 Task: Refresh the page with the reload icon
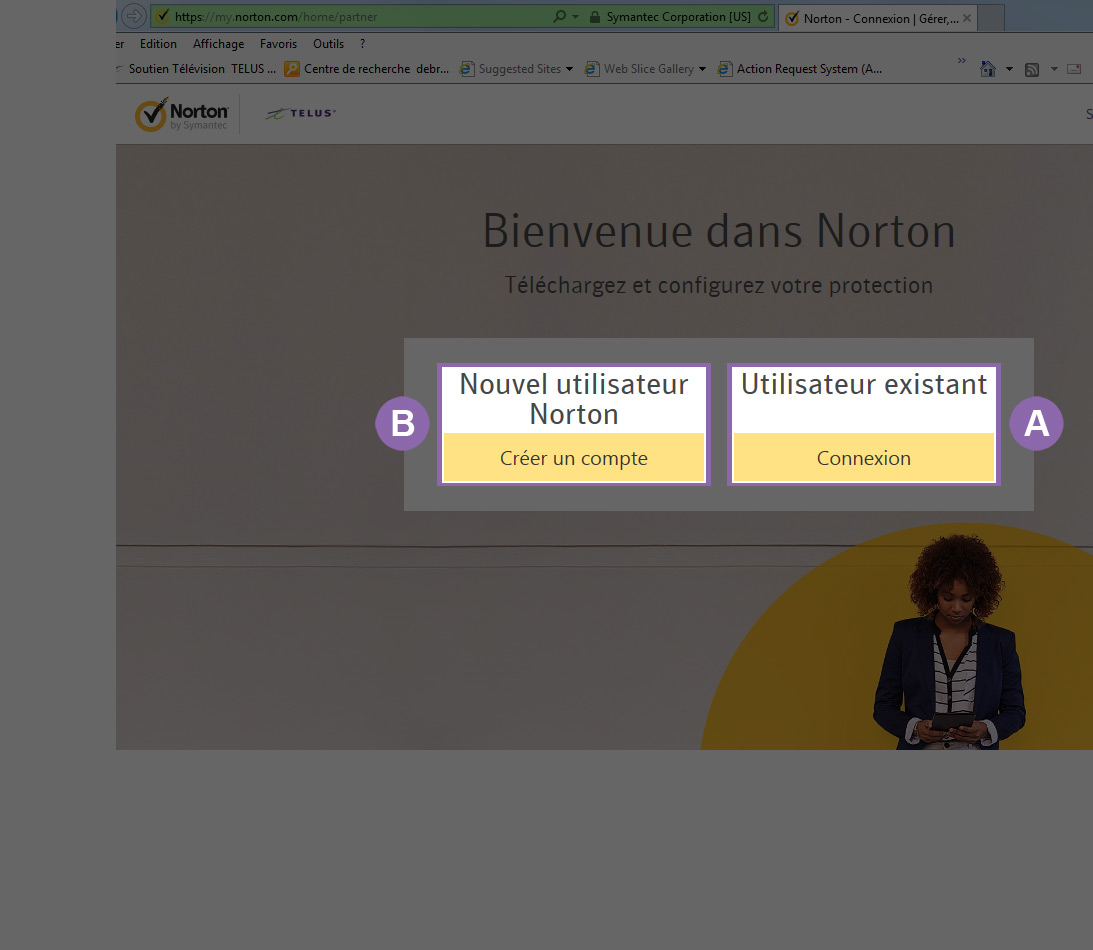pyautogui.click(x=763, y=17)
